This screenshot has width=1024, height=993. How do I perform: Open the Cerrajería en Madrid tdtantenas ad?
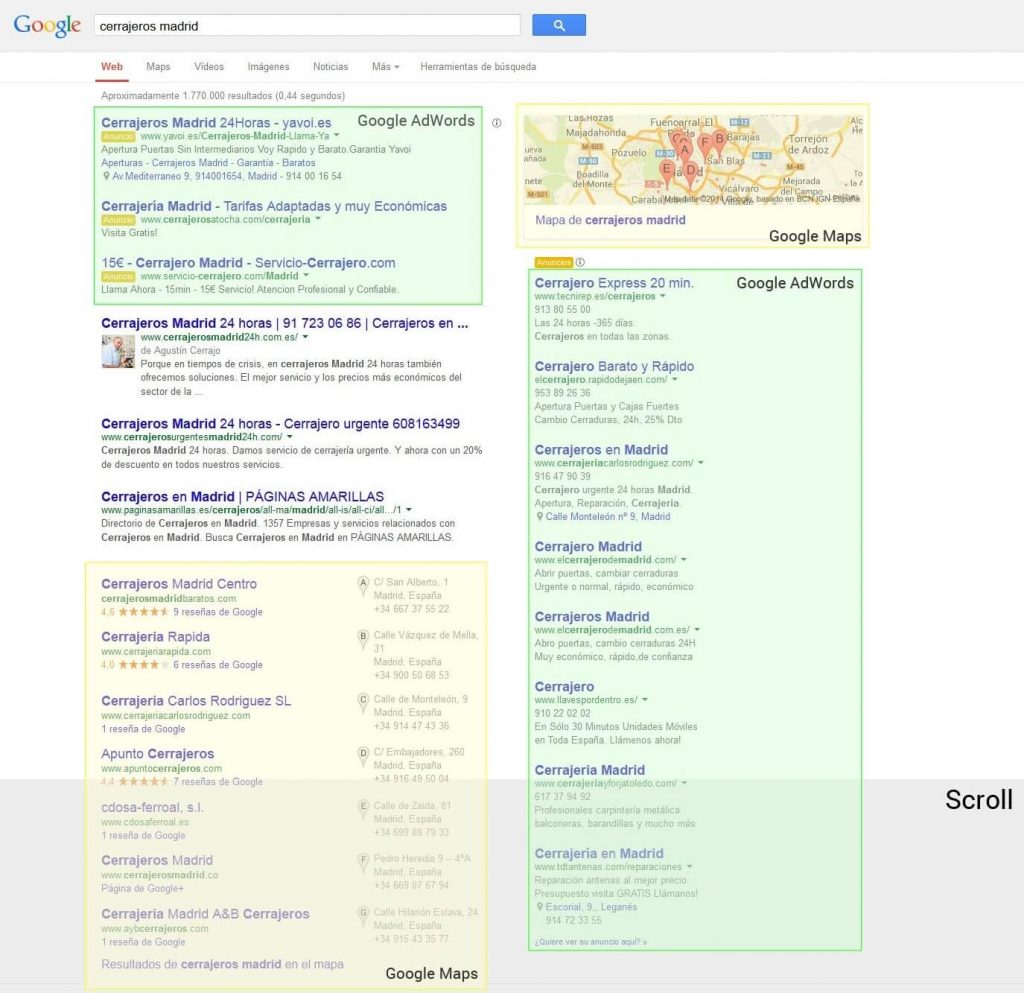pos(599,853)
